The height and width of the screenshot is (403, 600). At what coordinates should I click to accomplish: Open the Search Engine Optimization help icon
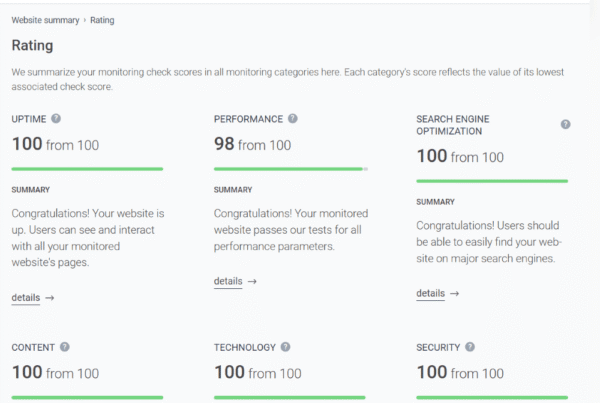(566, 124)
